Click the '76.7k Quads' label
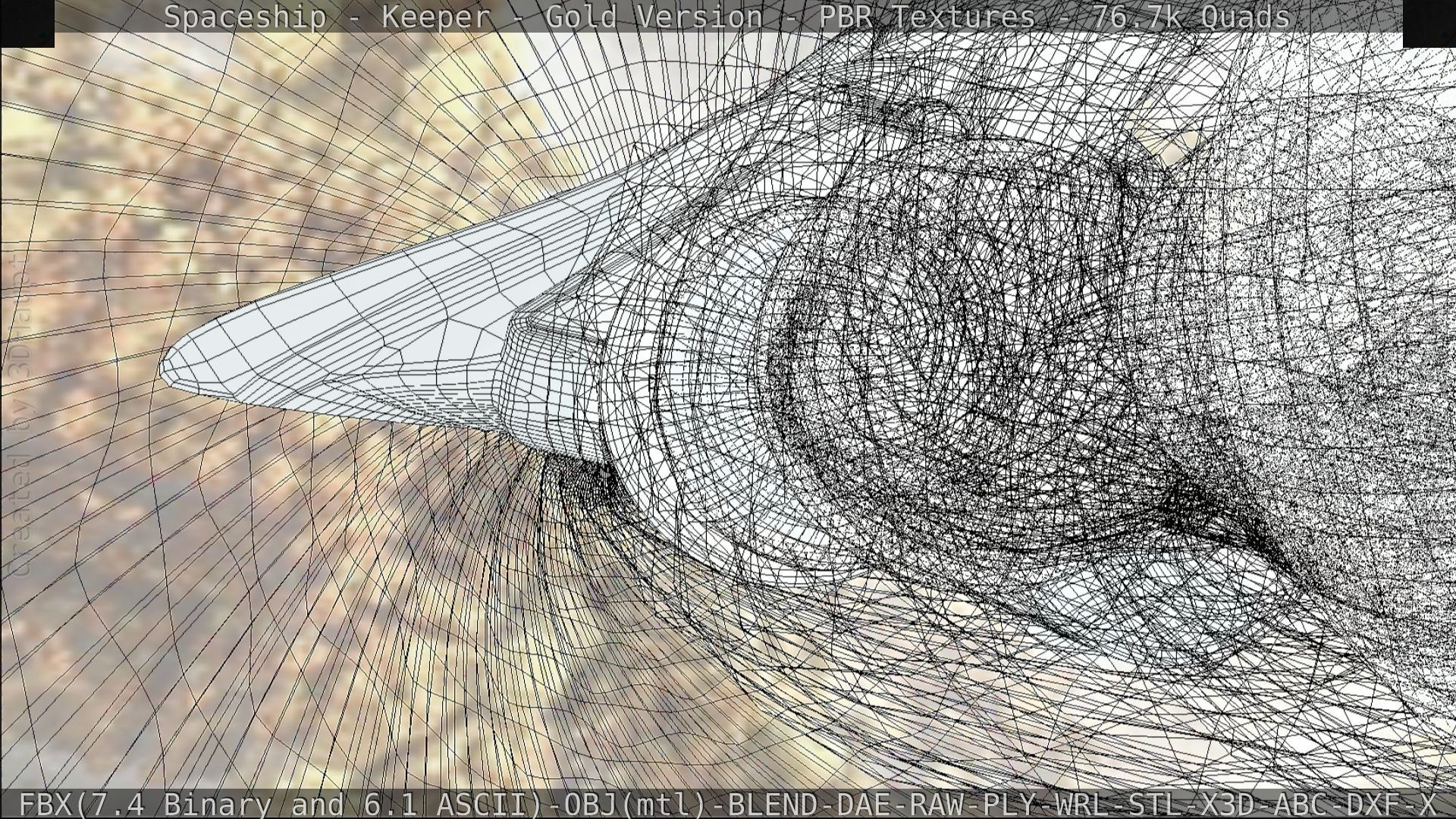This screenshot has height=819, width=1456. (x=1191, y=17)
